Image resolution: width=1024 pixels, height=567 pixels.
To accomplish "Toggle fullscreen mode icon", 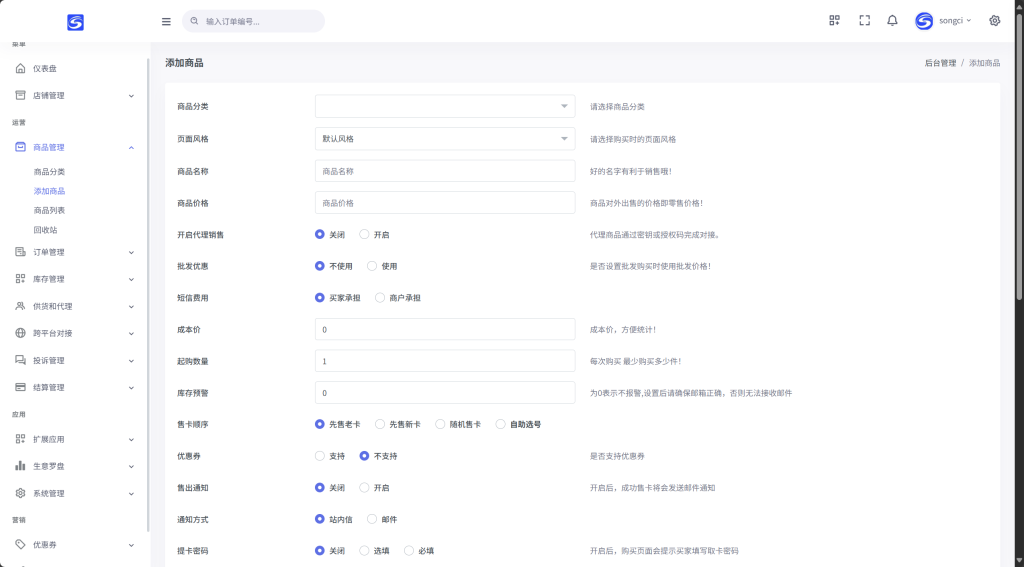I will [x=865, y=21].
